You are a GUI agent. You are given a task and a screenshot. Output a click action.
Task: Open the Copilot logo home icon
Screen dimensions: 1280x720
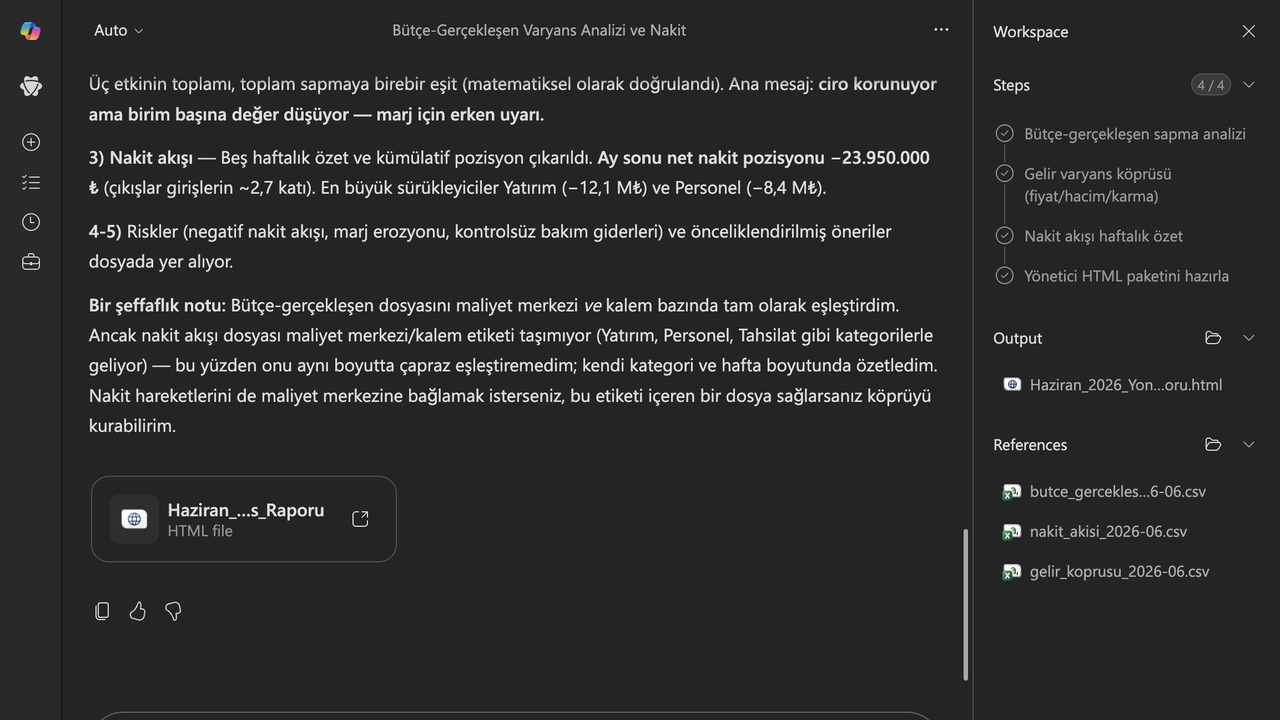(31, 31)
